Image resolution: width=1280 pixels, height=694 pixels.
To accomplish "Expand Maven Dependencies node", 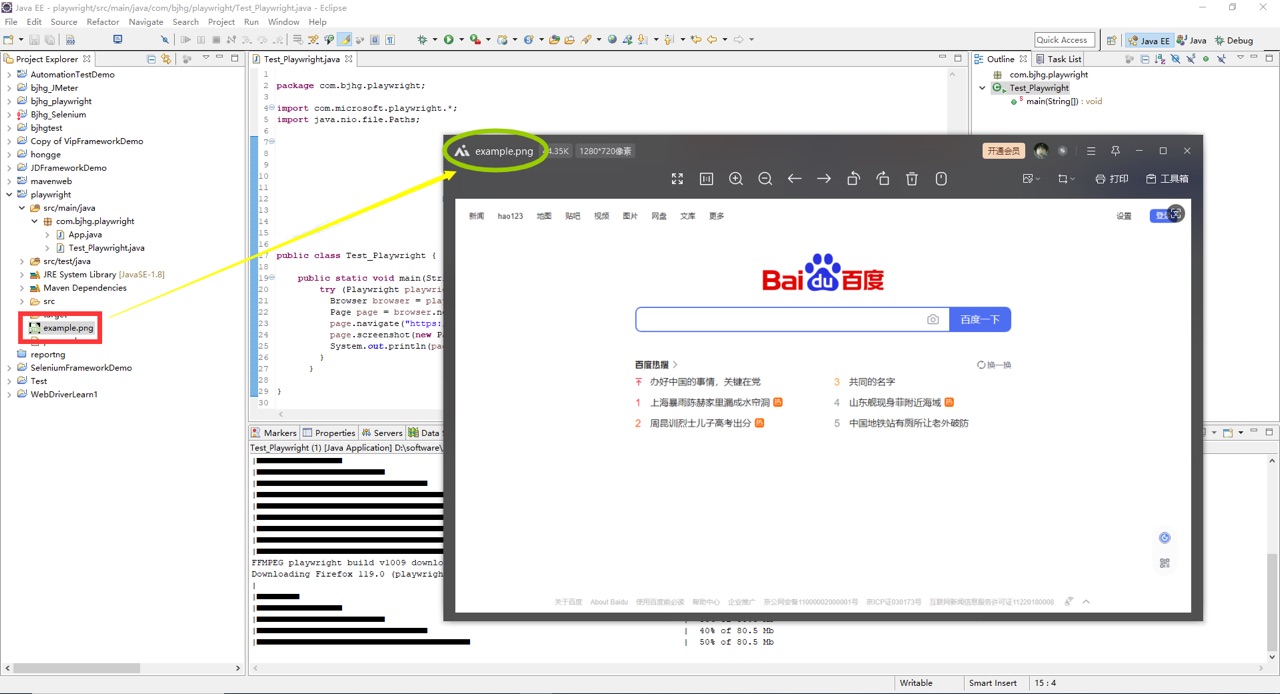I will (x=22, y=288).
